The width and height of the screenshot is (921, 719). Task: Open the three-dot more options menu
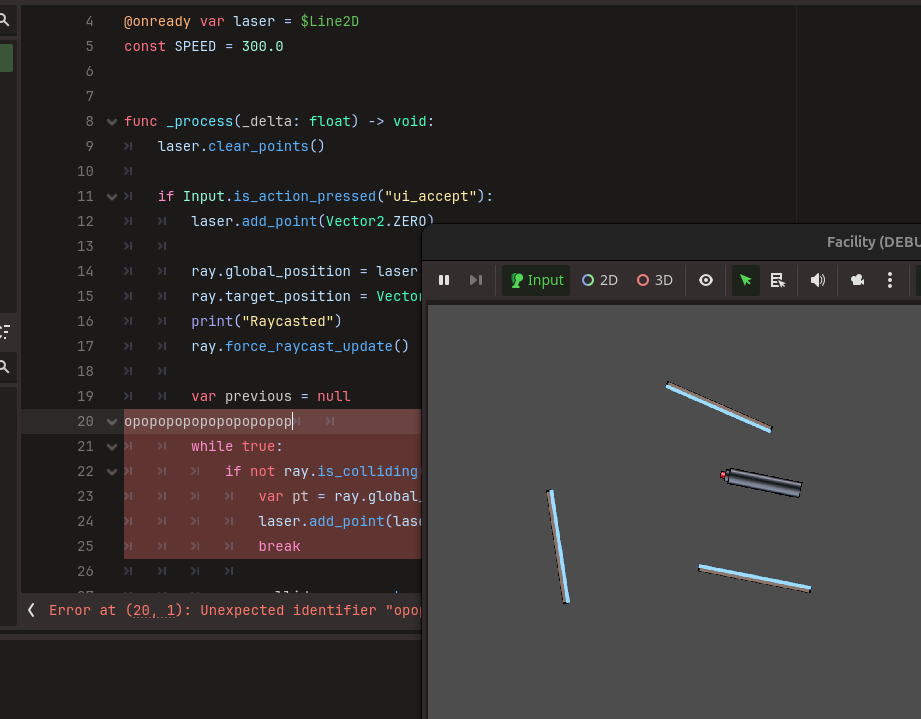click(x=890, y=280)
